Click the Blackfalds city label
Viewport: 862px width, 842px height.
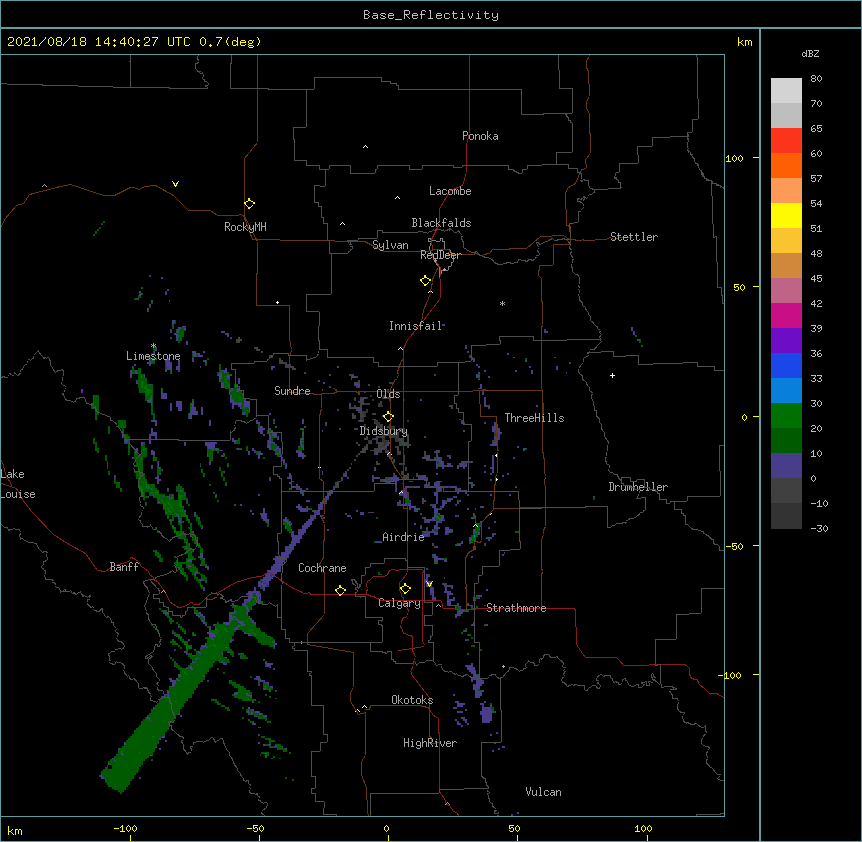[x=441, y=223]
